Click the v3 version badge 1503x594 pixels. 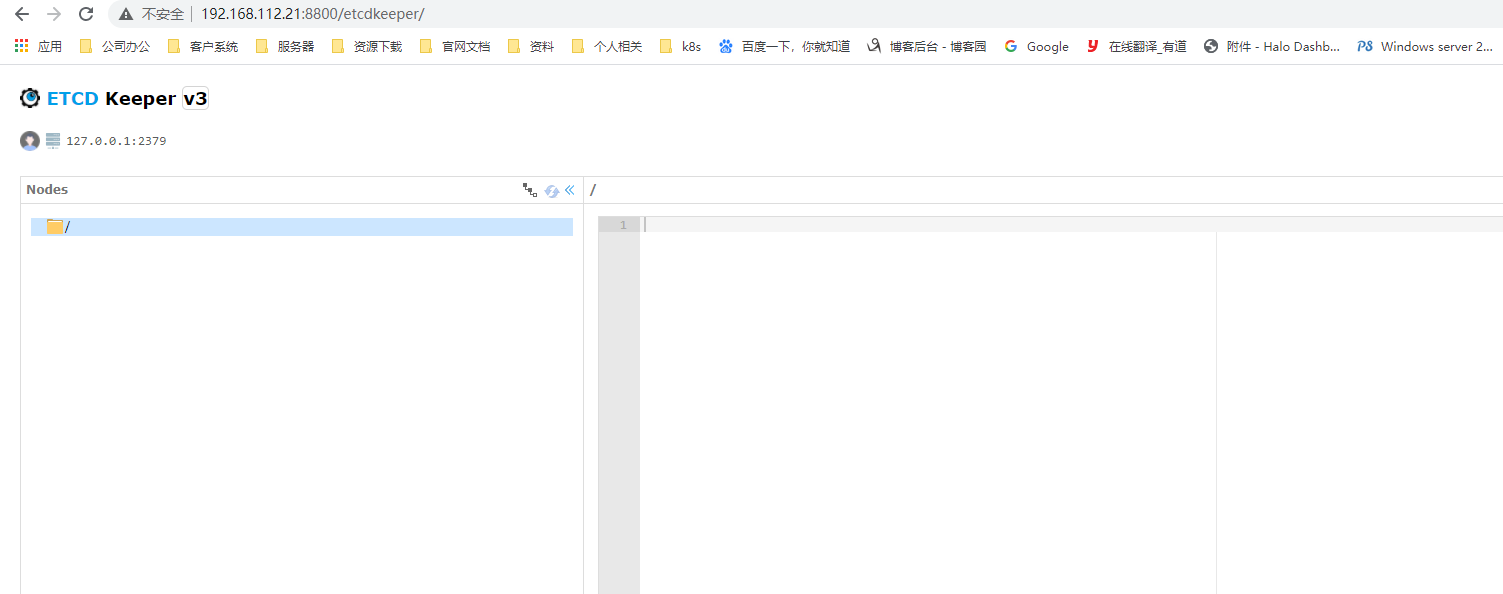coord(195,98)
